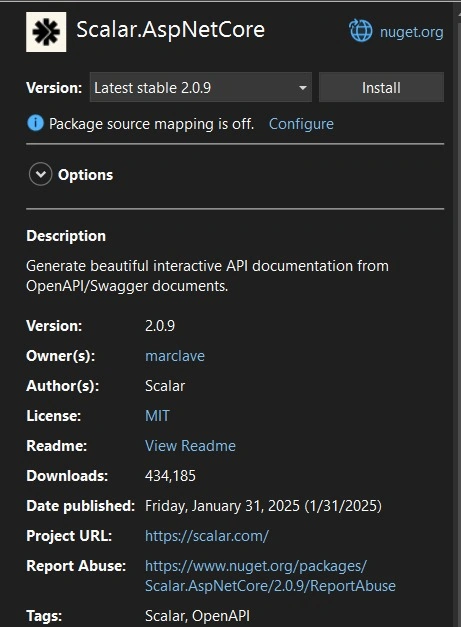This screenshot has width=461, height=627.
Task: Expand the Options section chevron
Action: tap(40, 174)
